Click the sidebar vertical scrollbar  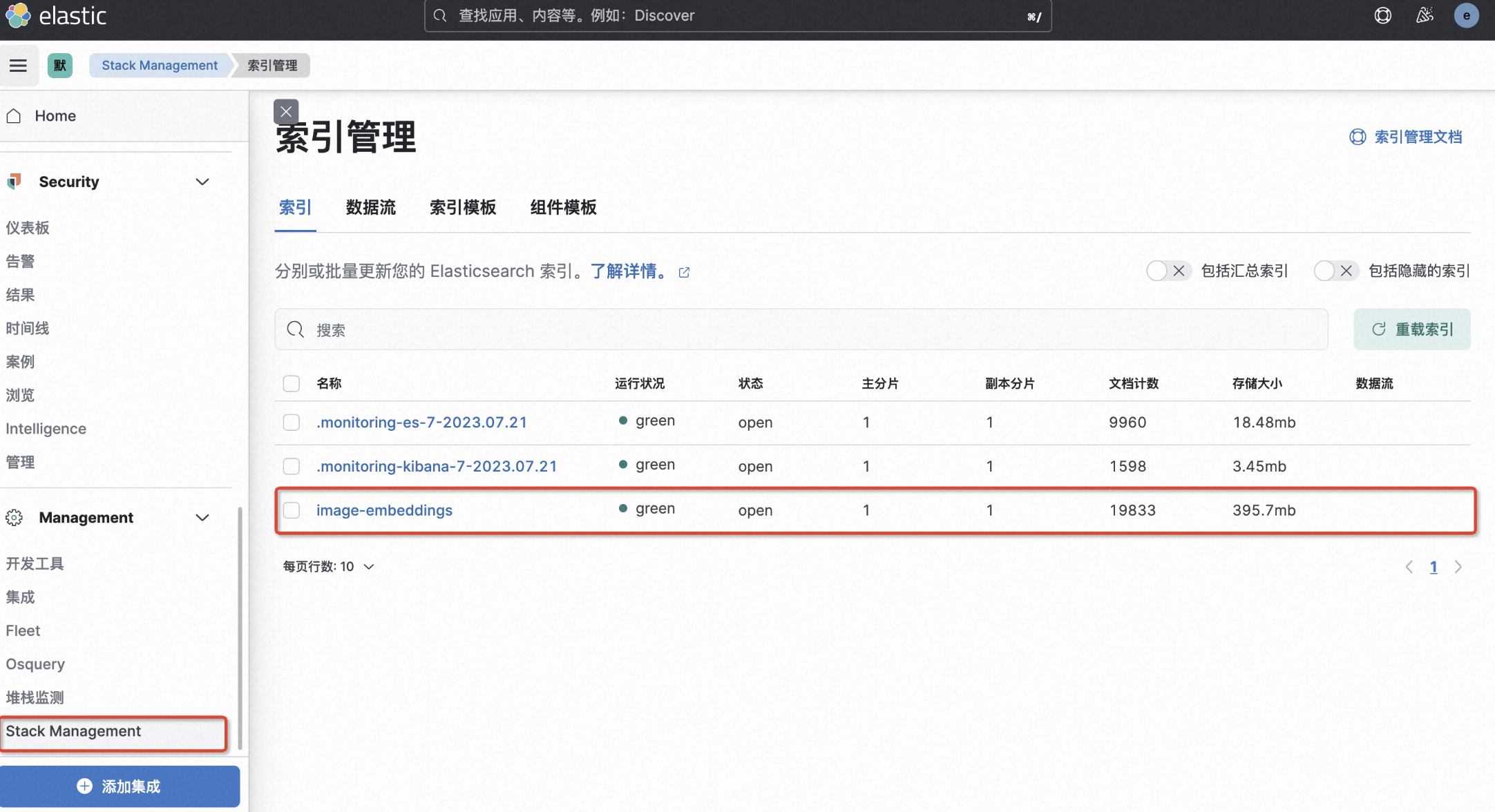pyautogui.click(x=240, y=628)
